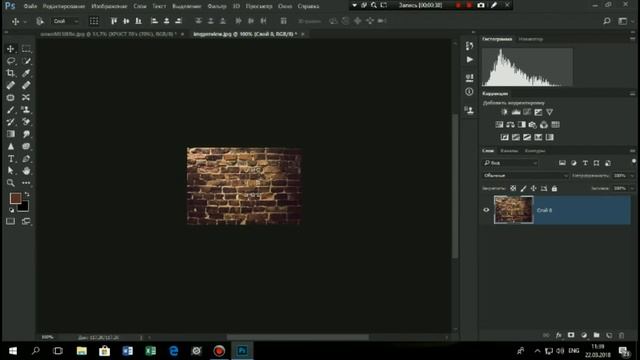The width and height of the screenshot is (640, 360).
Task: Reset default foreground and background colors
Action: click(x=11, y=210)
